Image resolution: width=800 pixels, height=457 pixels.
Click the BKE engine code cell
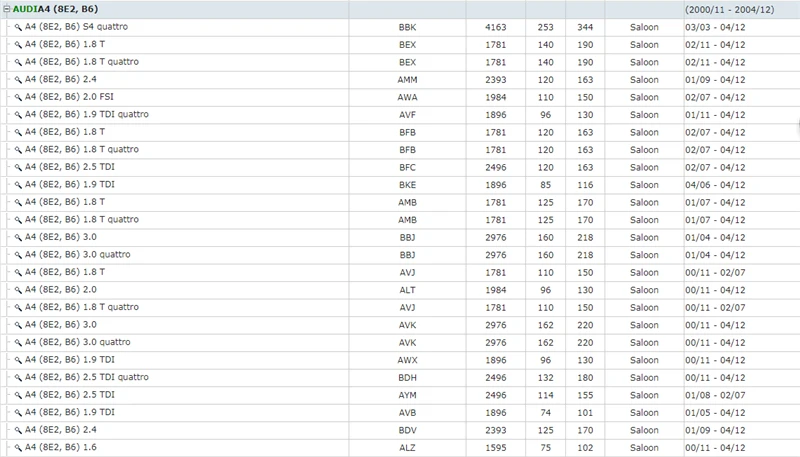click(407, 185)
